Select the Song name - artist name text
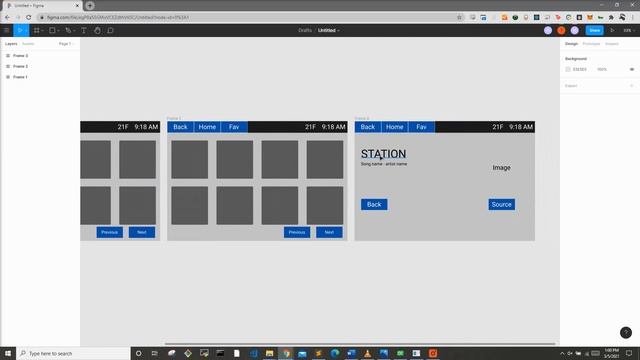Image resolution: width=640 pixels, height=360 pixels. point(384,164)
